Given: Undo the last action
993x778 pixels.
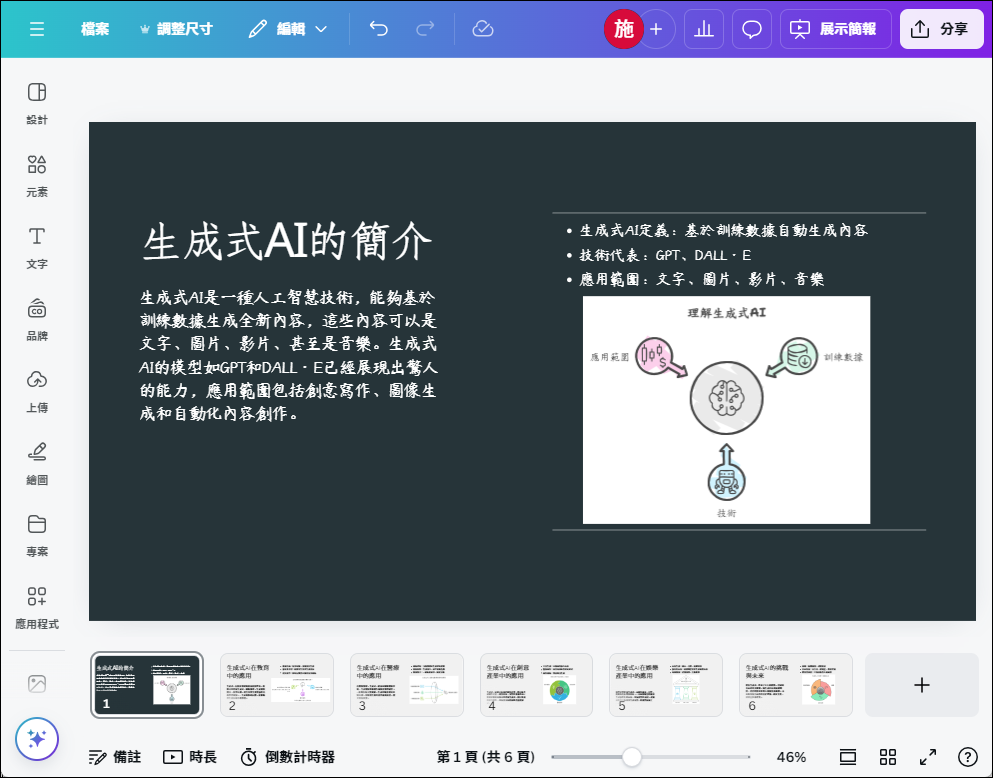Looking at the screenshot, I should (x=379, y=29).
